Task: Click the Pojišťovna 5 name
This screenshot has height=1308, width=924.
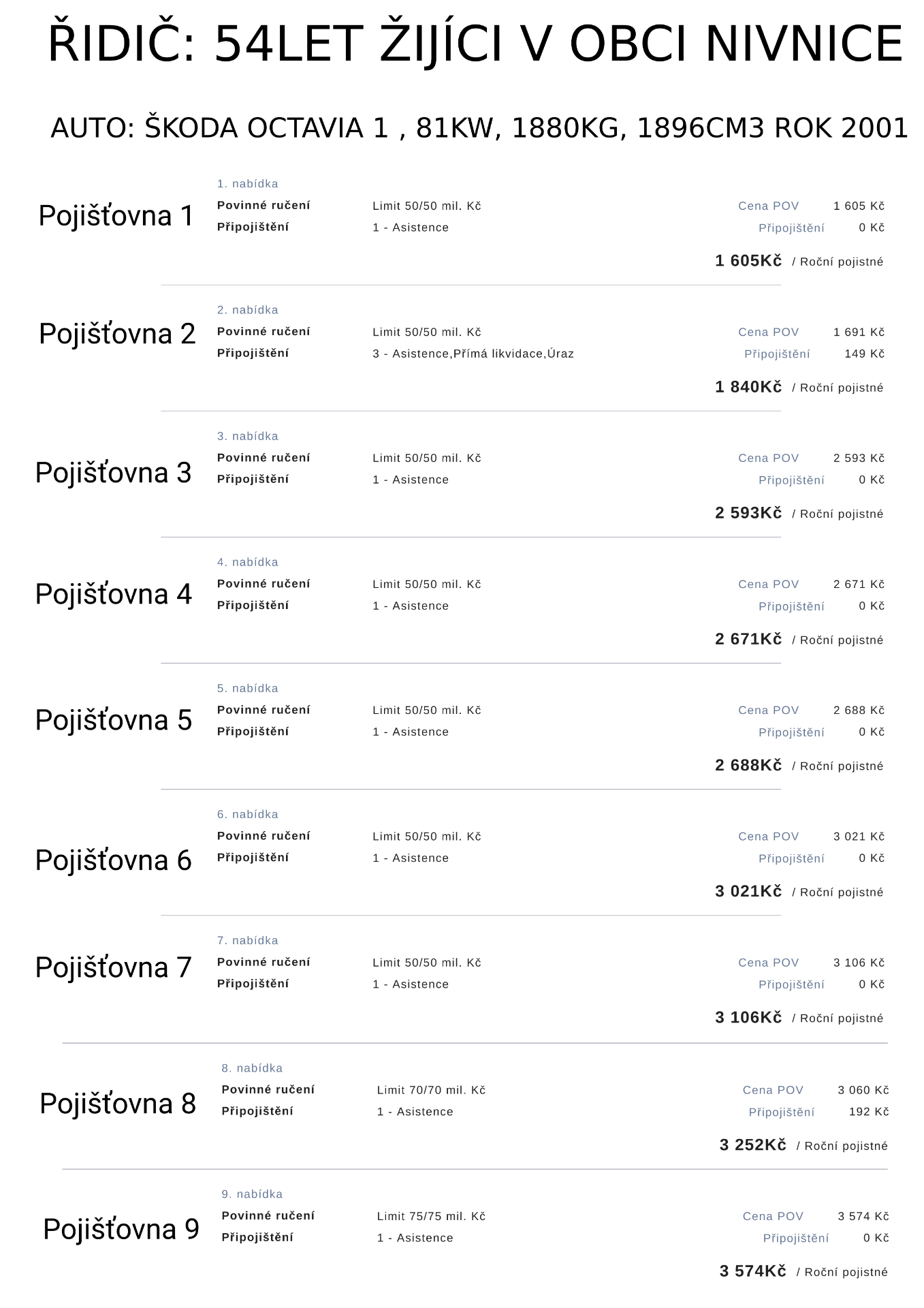Action: (x=114, y=720)
